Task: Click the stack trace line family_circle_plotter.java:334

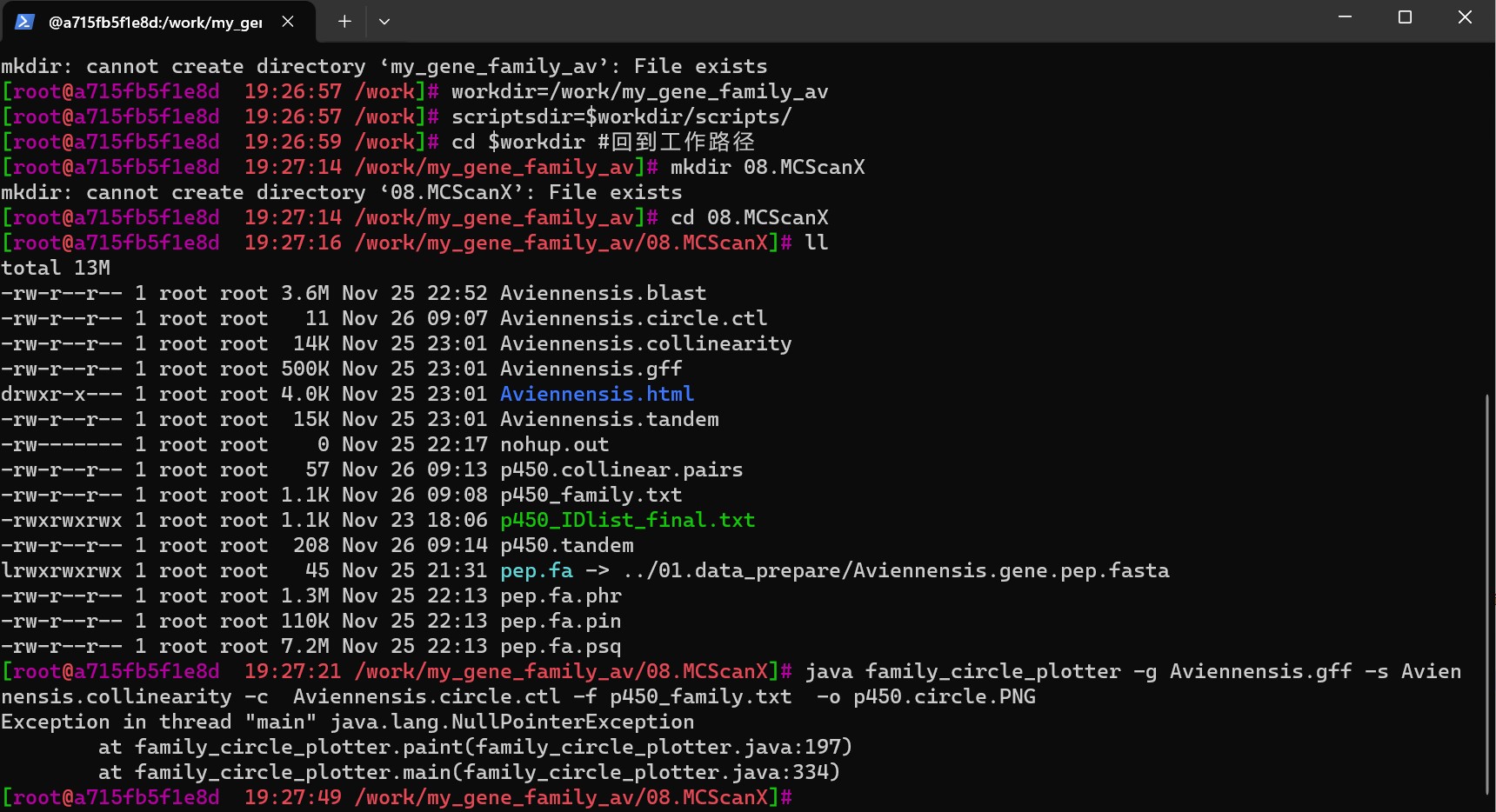Action: (469, 772)
